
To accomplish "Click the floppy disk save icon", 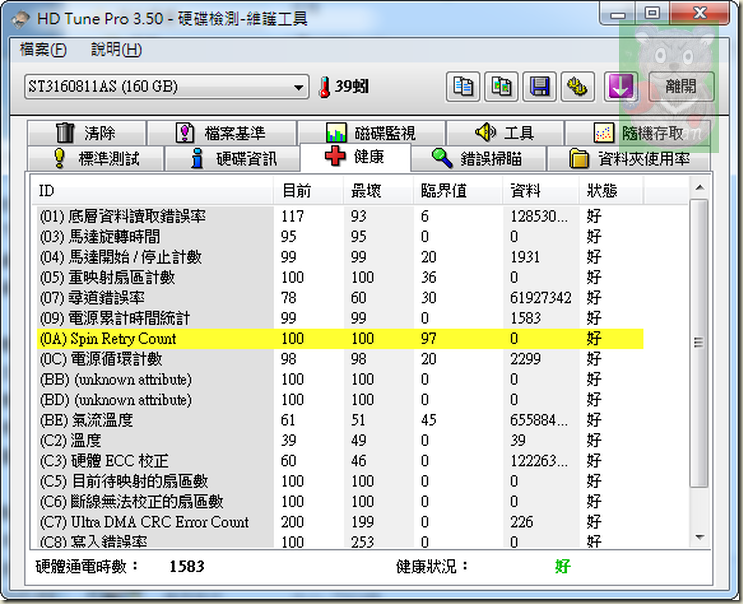I will (x=540, y=87).
